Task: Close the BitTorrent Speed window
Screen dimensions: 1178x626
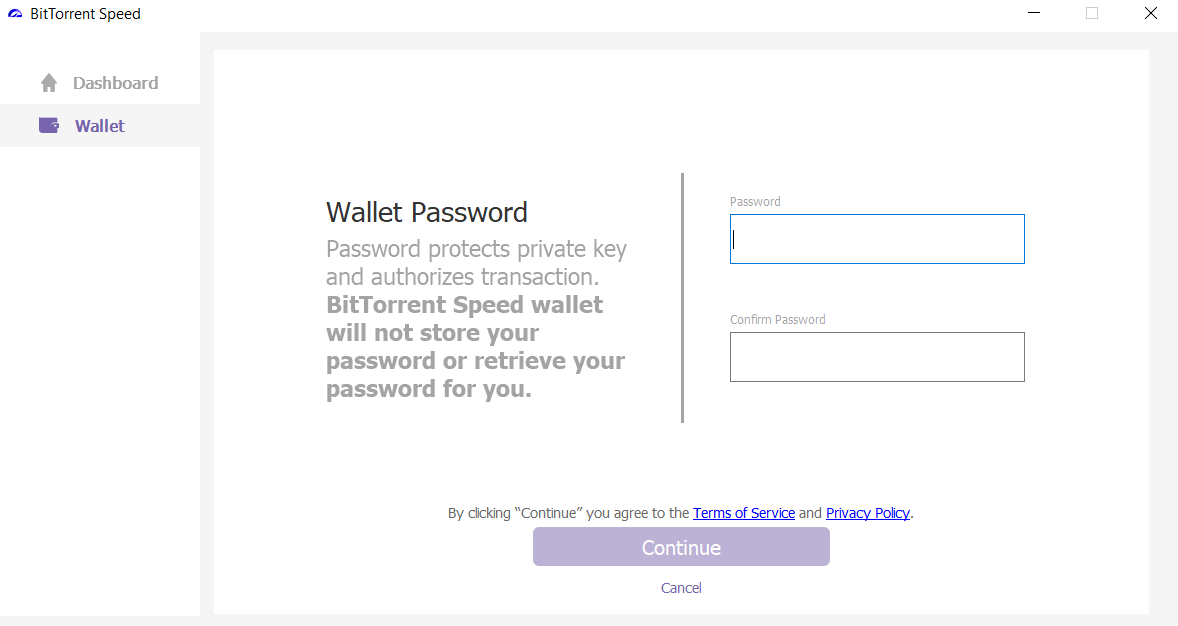Action: (1150, 13)
